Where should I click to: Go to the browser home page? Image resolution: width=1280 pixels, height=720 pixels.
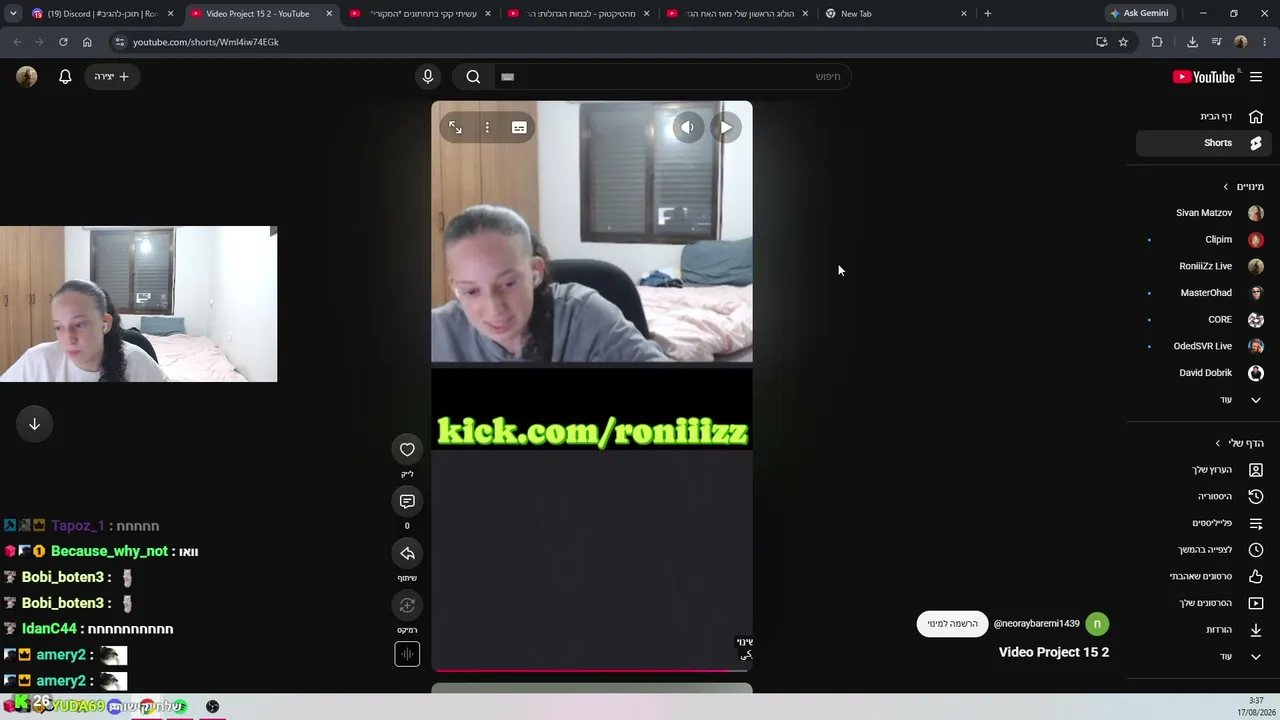click(87, 42)
